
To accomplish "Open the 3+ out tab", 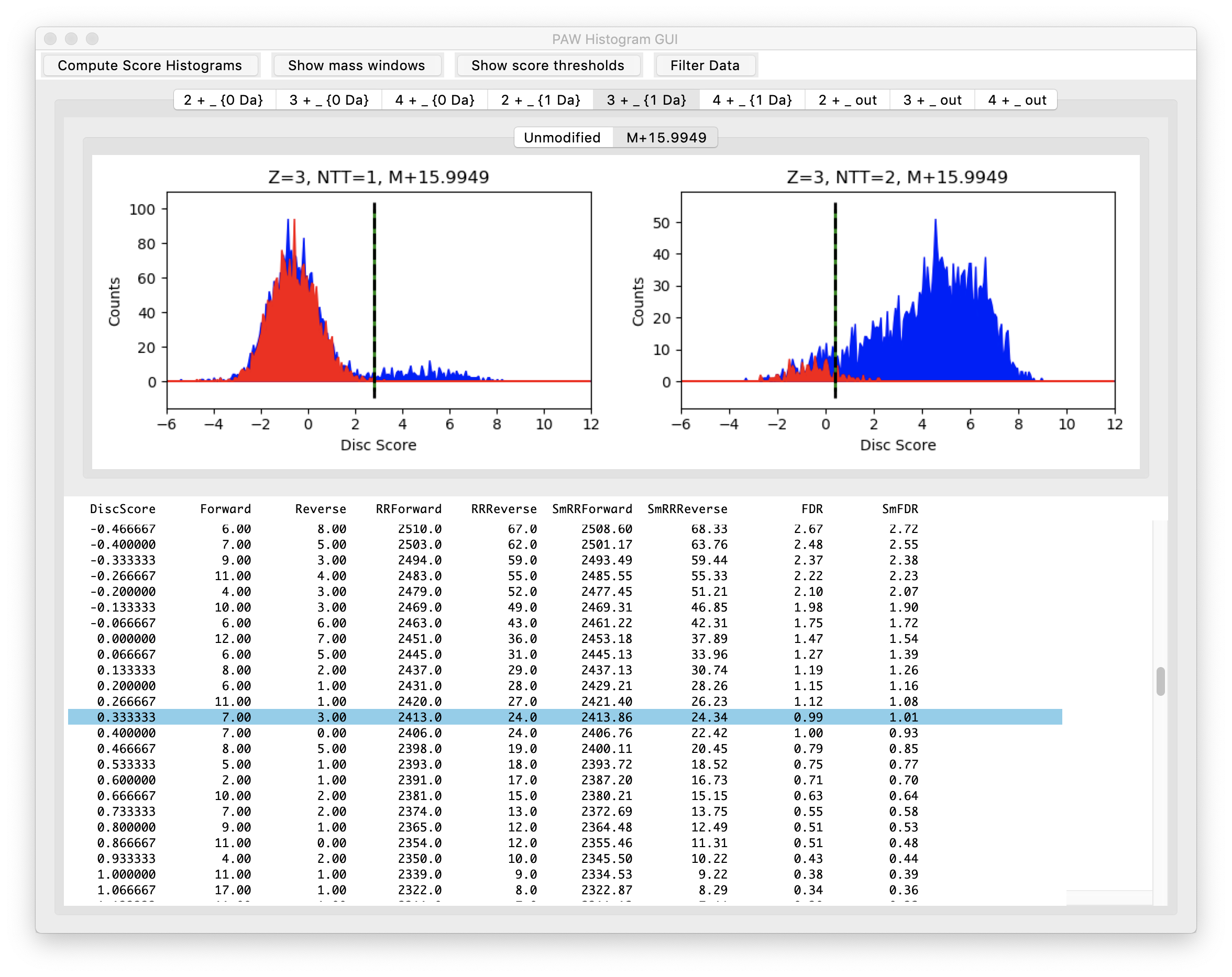I will pyautogui.click(x=932, y=100).
